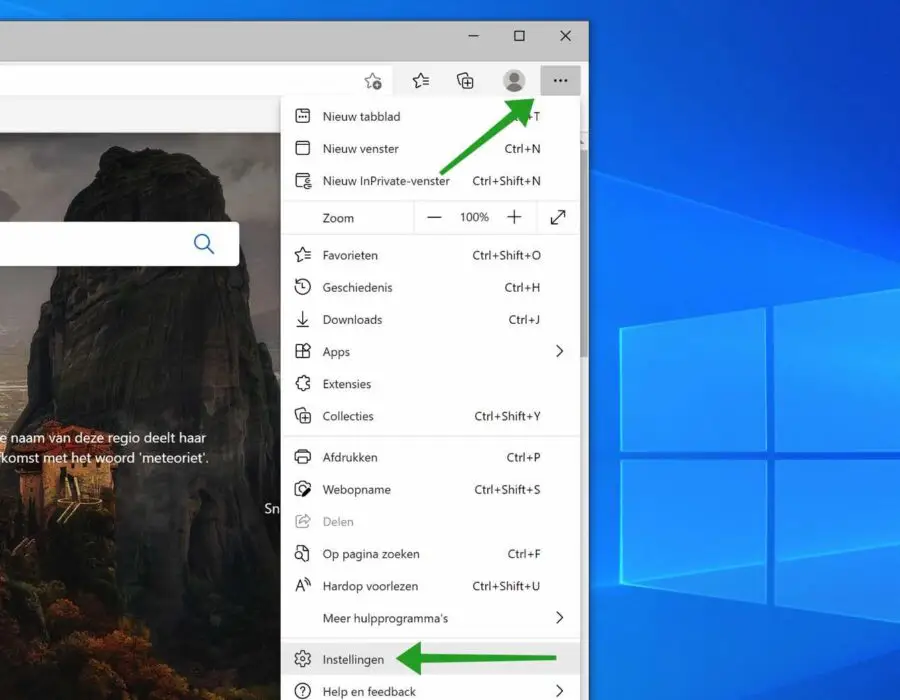Open Favorieten from the menu
This screenshot has height=700, width=900.
click(x=430, y=255)
